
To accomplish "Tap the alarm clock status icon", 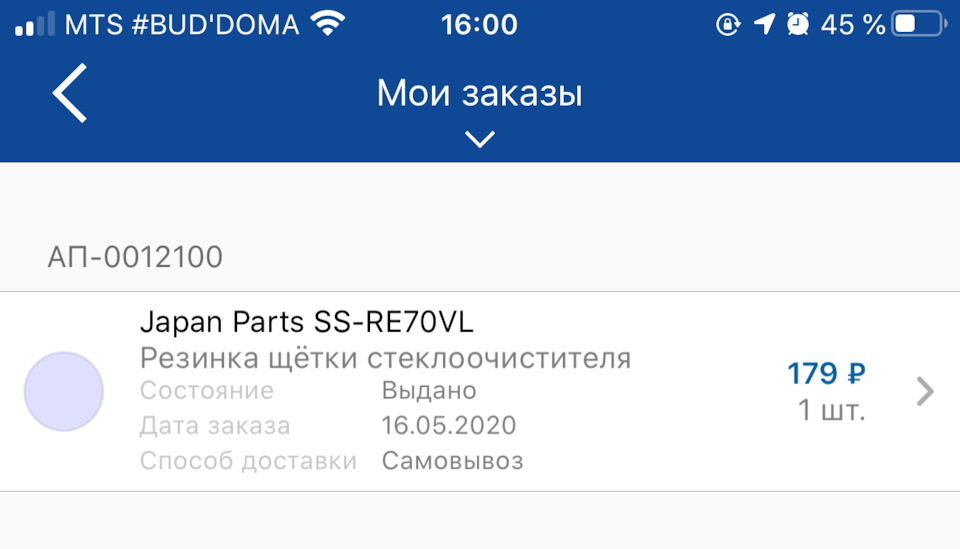I will [798, 24].
